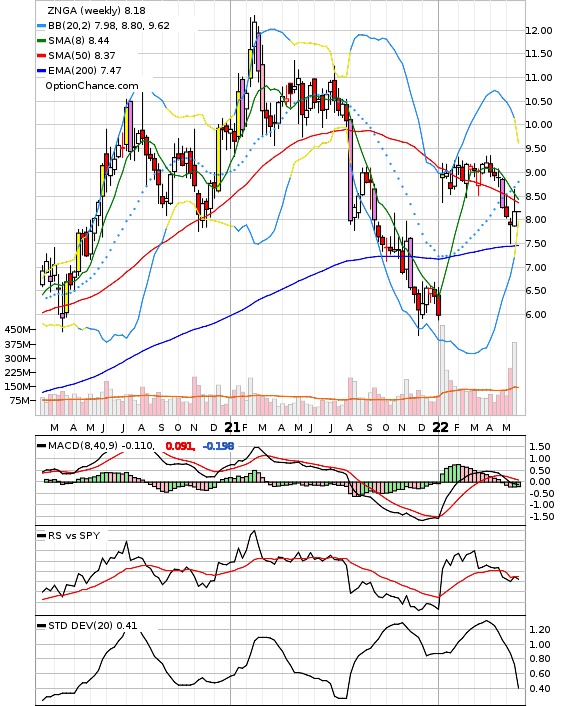Click the bold 22 year marker
Viewport: 566px width, 706px height.
pyautogui.click(x=440, y=427)
